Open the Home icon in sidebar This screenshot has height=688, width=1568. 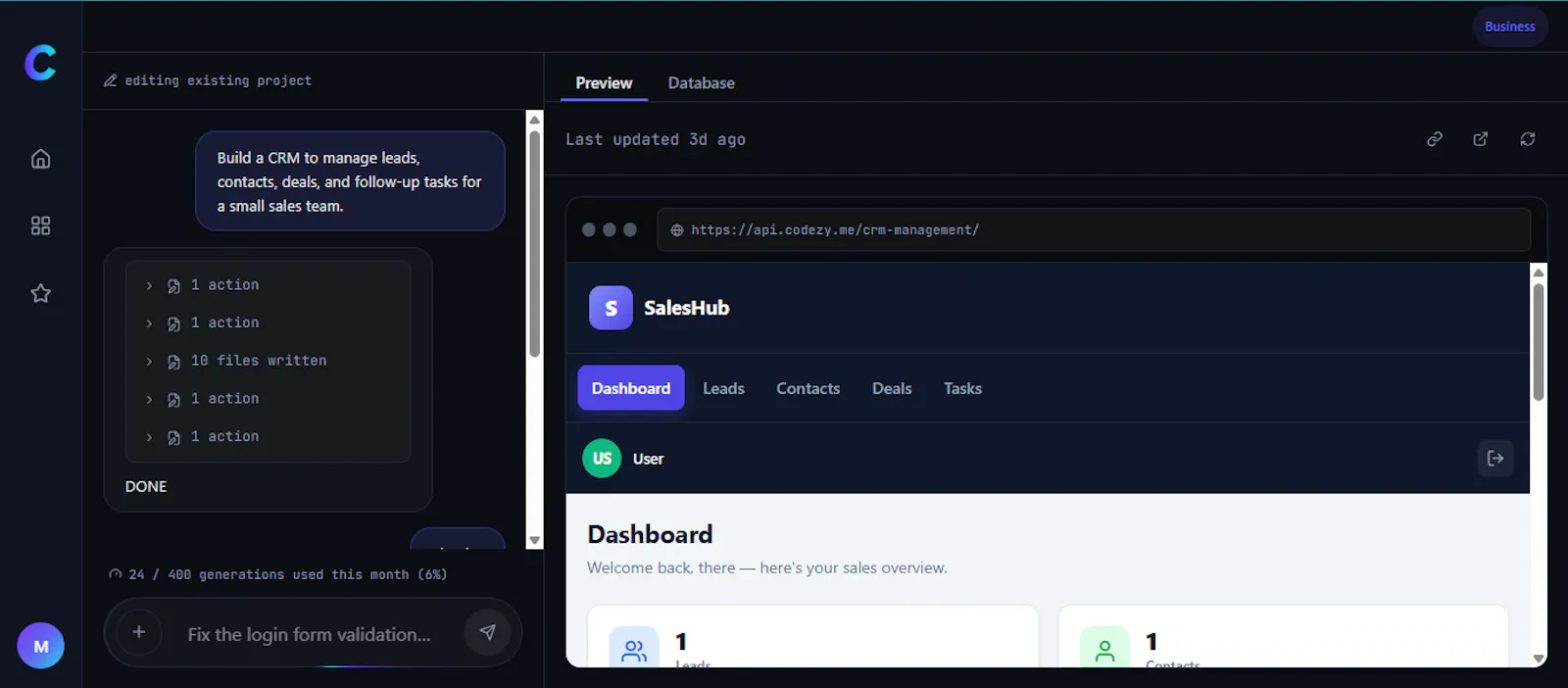coord(40,159)
